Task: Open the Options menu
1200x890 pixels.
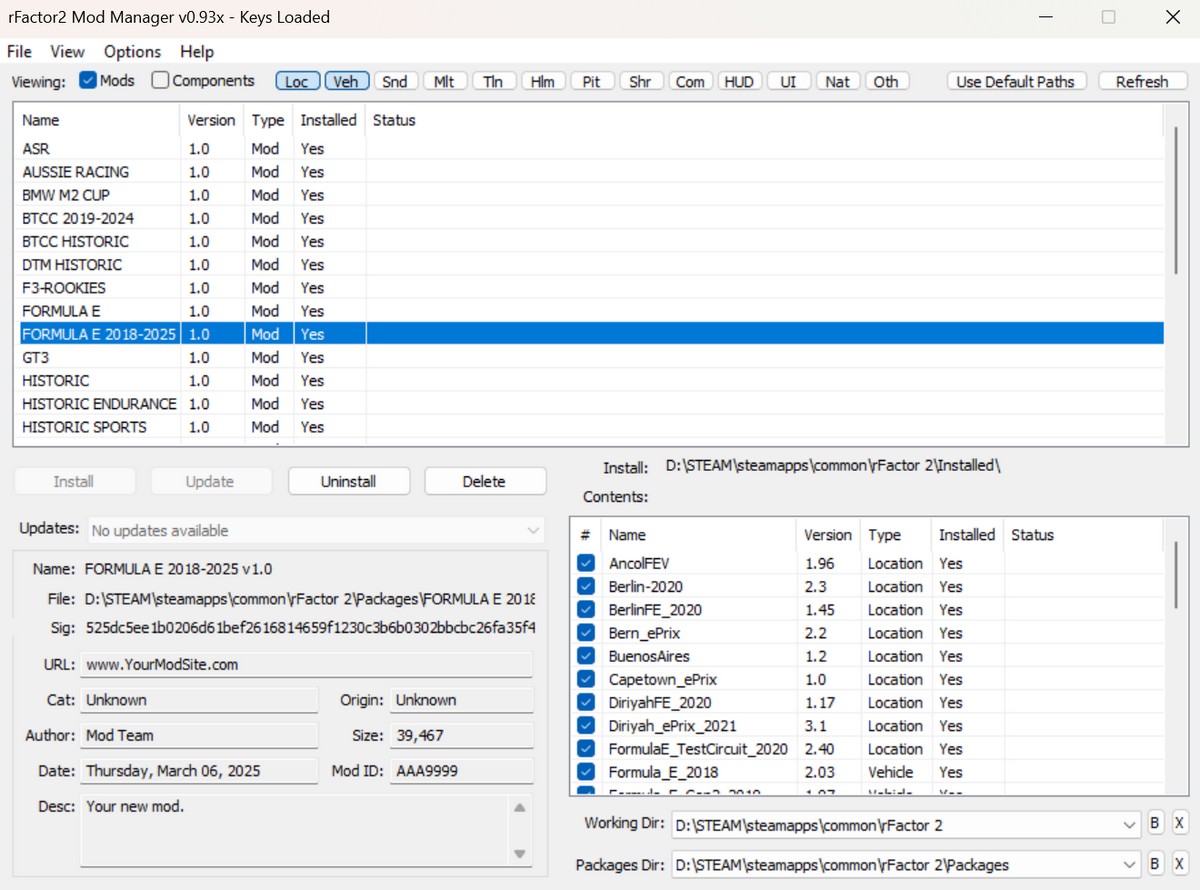Action: coord(132,51)
